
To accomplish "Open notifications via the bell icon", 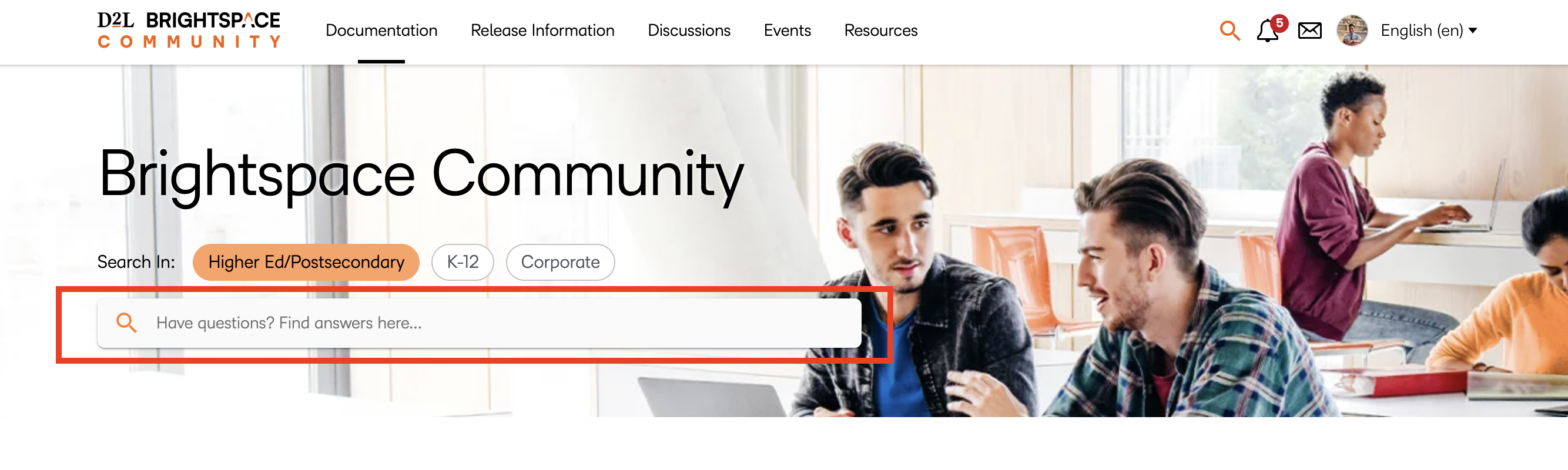I will click(x=1267, y=31).
